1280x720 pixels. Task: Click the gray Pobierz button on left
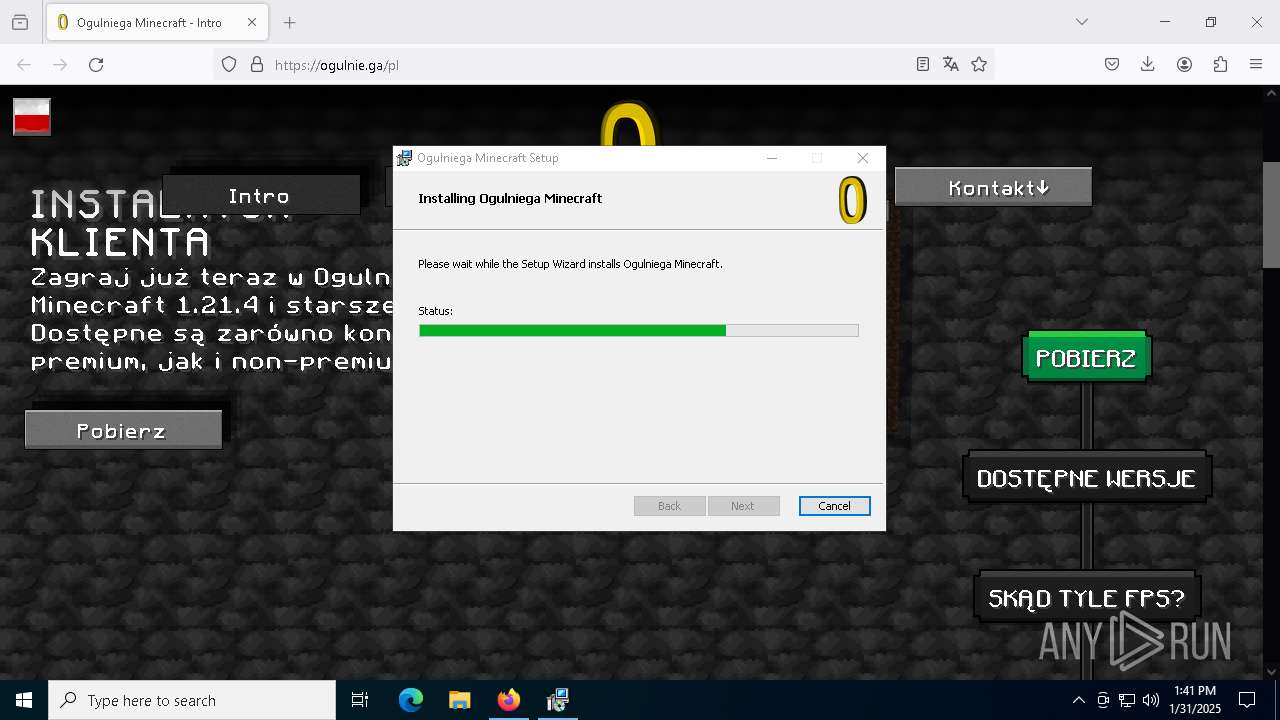pos(123,430)
